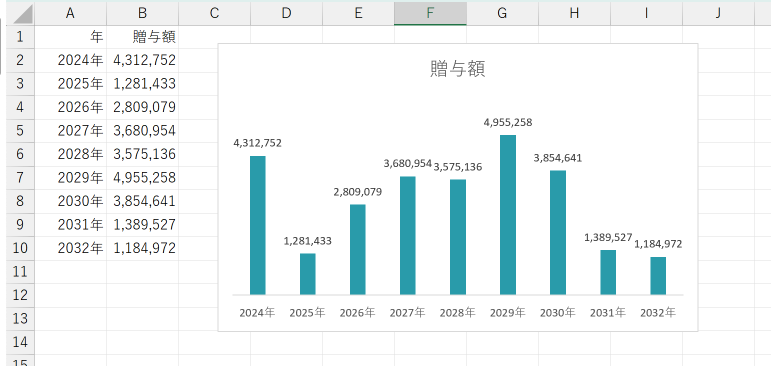
Task: Select column C header
Action: pos(214,14)
